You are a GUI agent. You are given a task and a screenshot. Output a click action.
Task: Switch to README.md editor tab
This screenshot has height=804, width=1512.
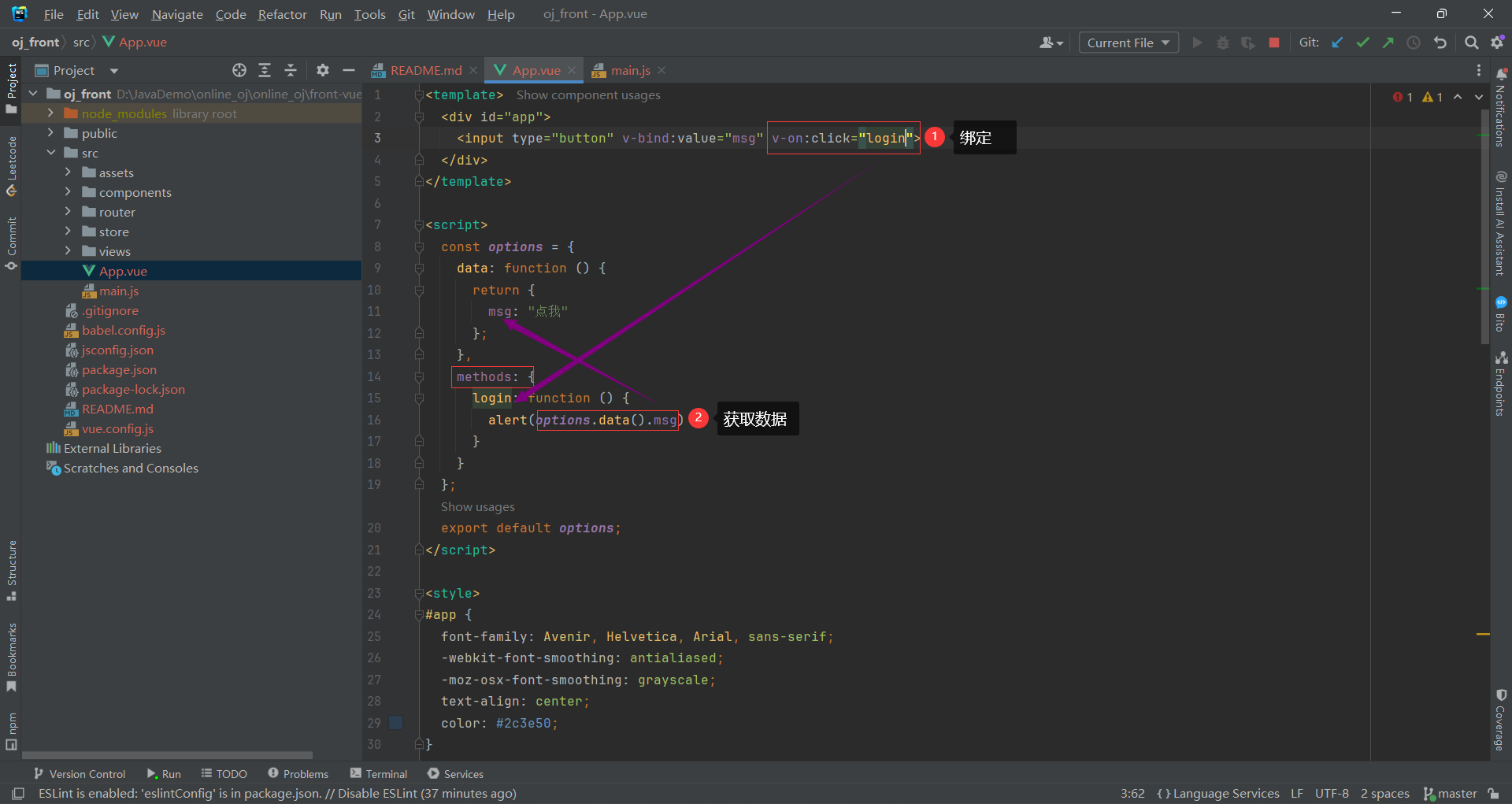coord(425,70)
